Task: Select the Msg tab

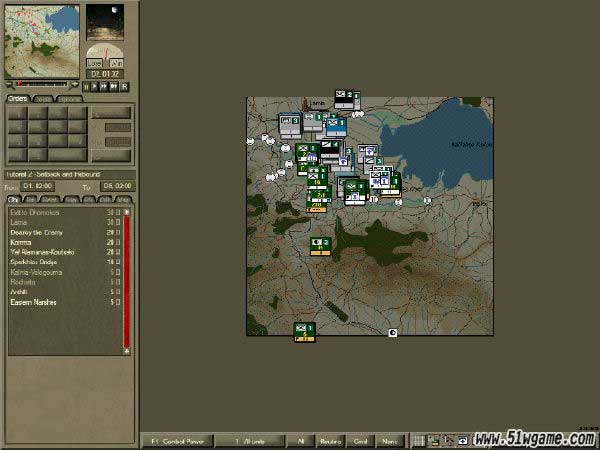Action: (x=123, y=199)
